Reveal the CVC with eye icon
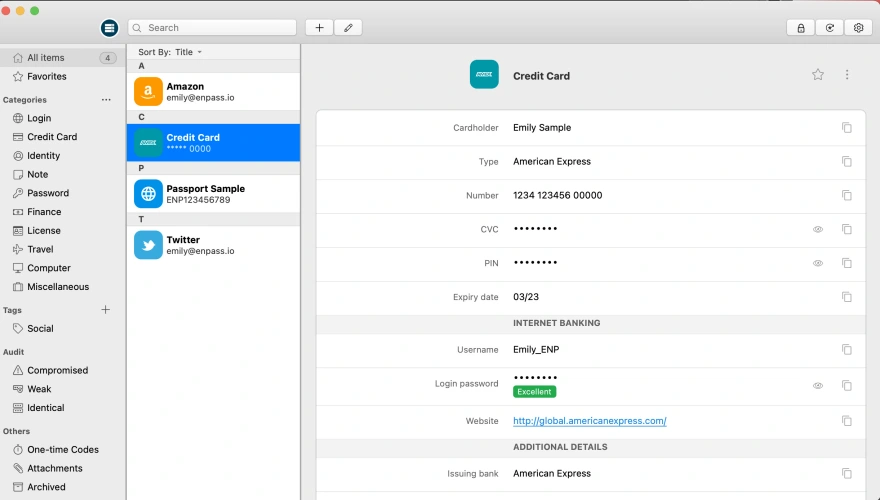880x500 pixels. 818,230
